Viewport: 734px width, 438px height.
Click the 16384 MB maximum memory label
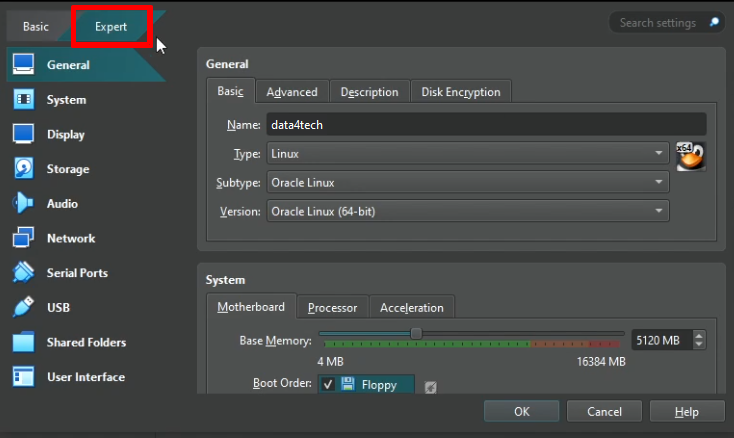(x=601, y=362)
